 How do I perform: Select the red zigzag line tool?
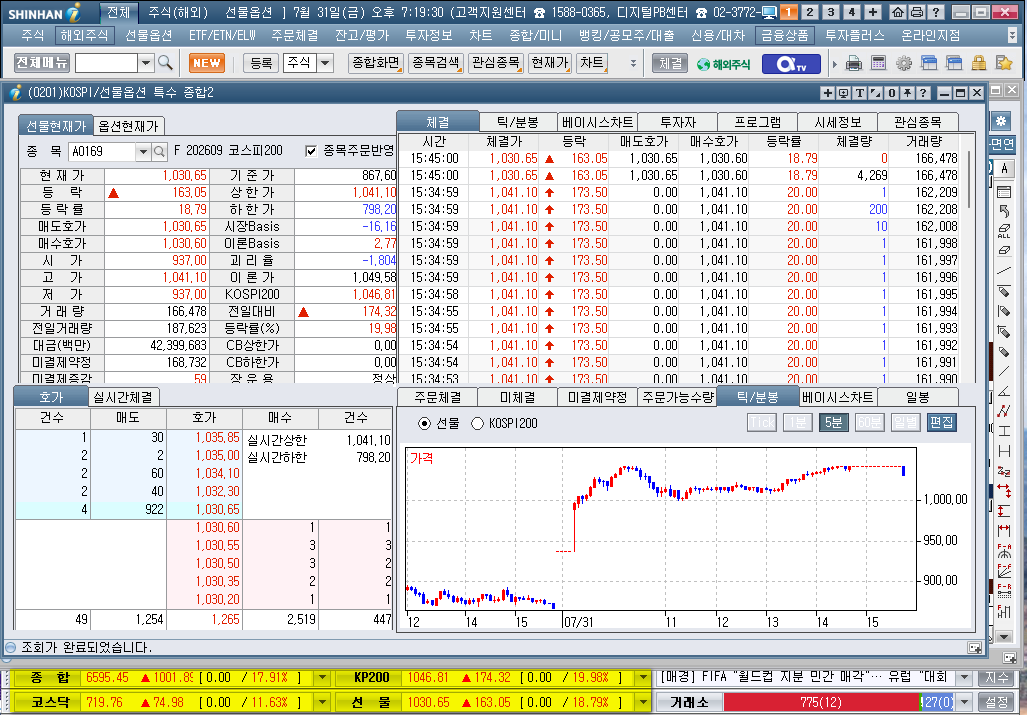[1003, 411]
